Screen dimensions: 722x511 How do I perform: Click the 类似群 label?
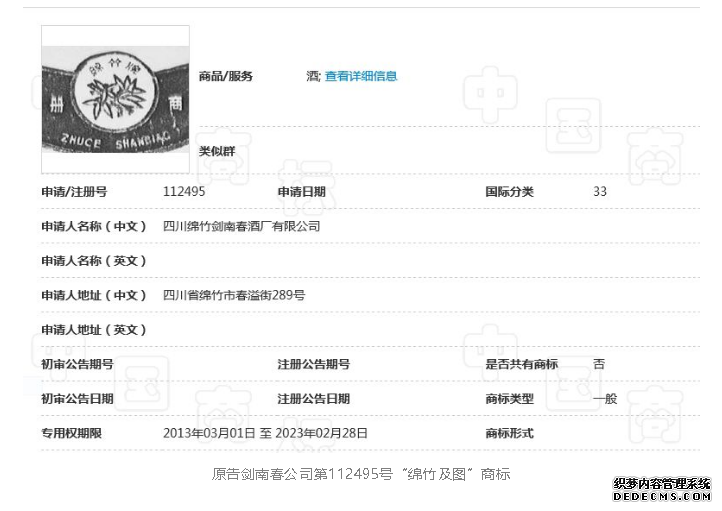(217, 151)
